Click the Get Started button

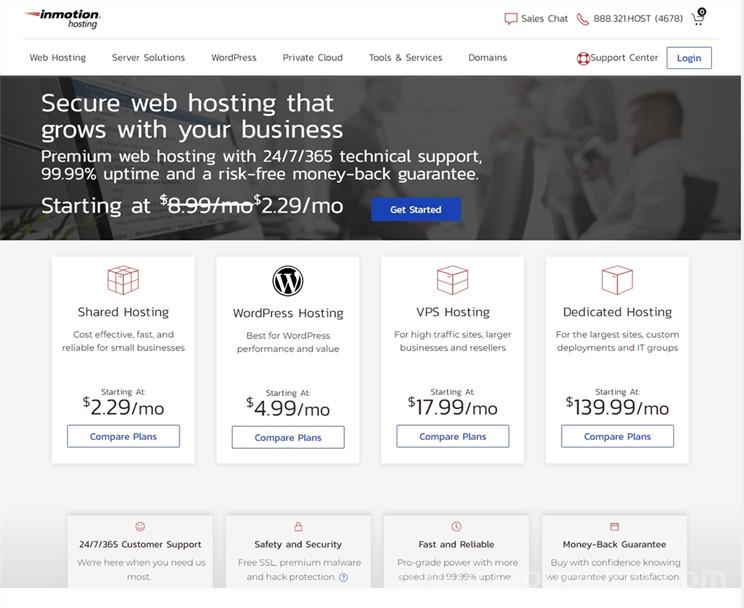416,209
